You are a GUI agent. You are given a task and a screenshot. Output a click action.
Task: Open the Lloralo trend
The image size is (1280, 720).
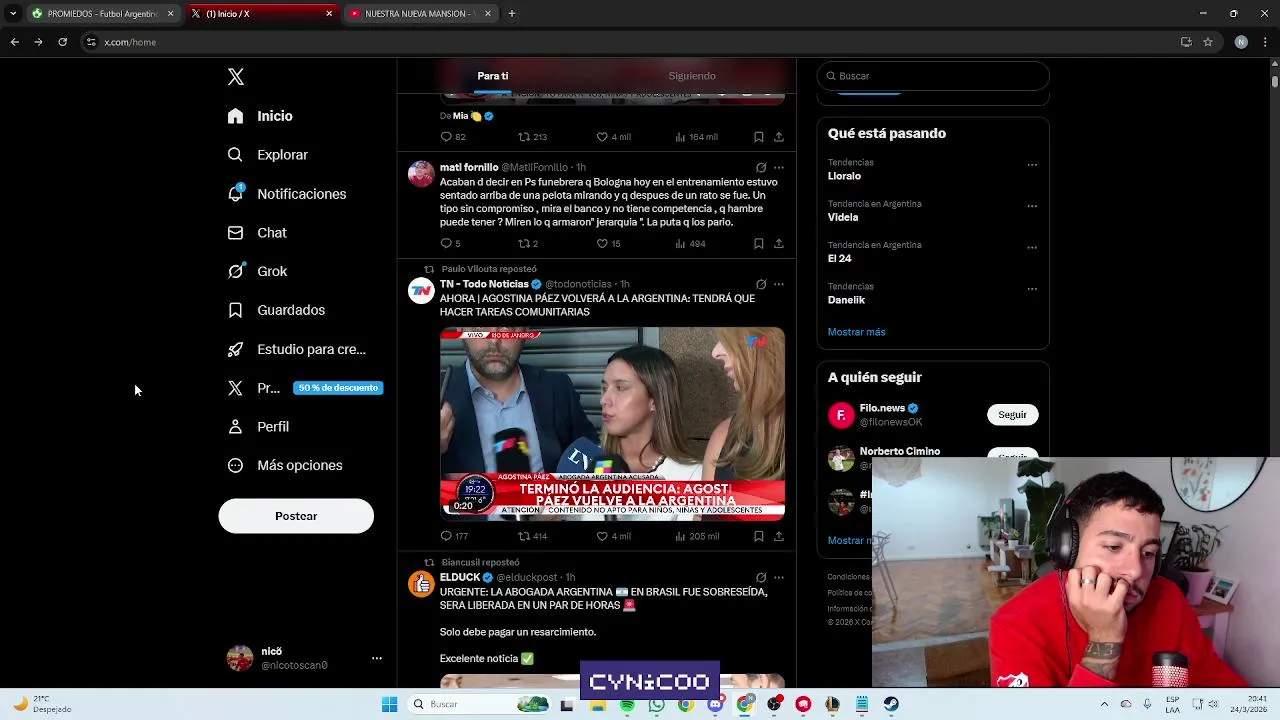coord(844,176)
